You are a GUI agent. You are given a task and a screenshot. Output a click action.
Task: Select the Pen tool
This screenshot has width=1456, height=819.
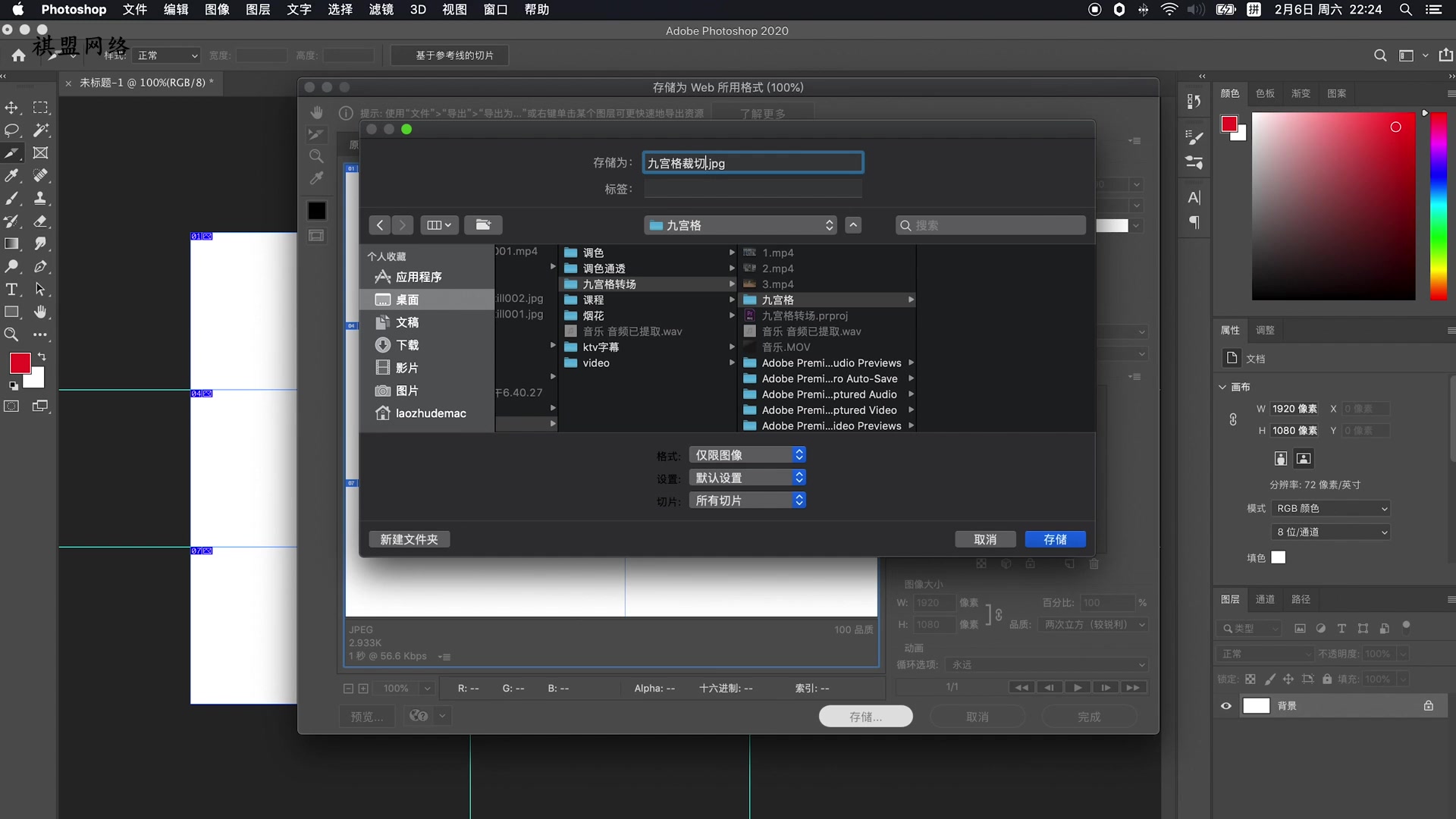point(40,267)
